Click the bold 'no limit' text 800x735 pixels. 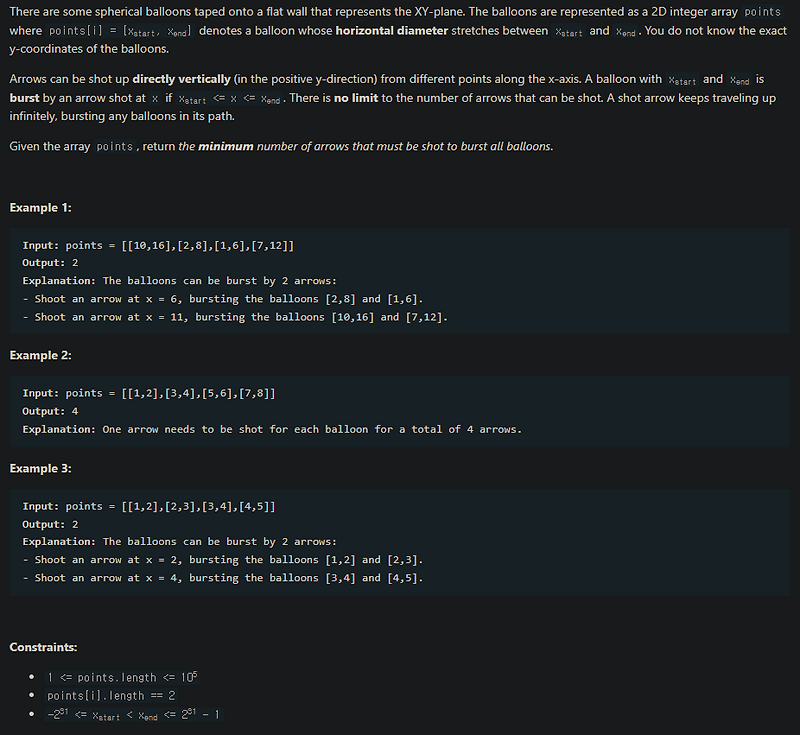pos(356,97)
